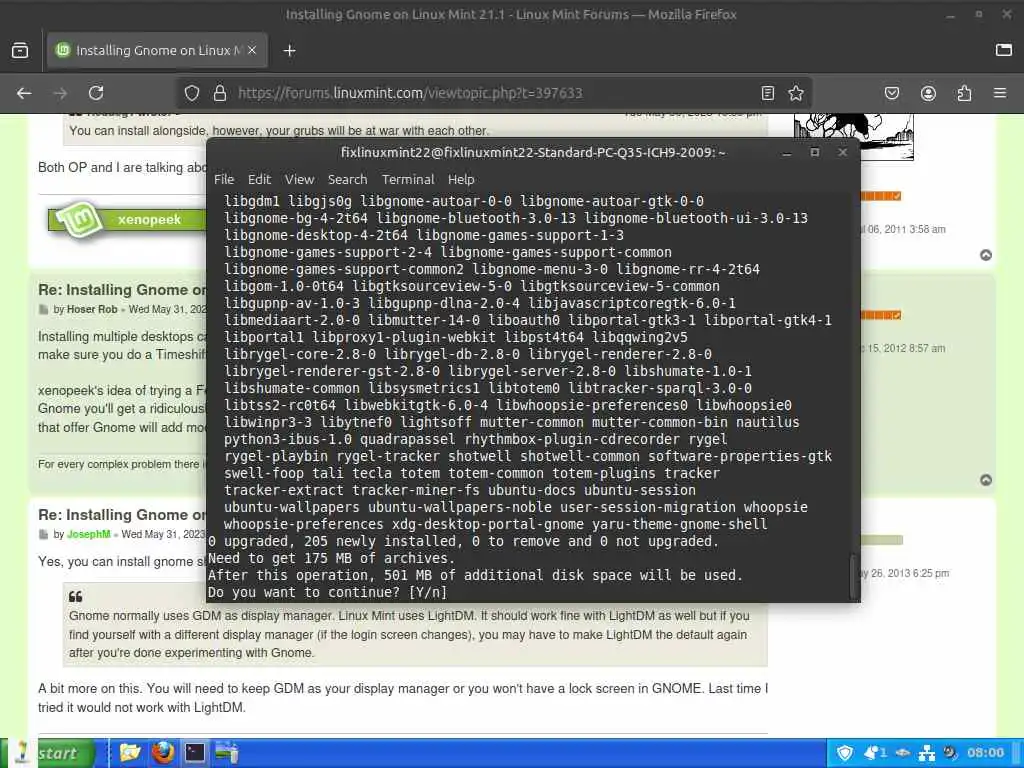The image size is (1024, 768).
Task: Open the Firefox hamburger application menu
Action: coord(1000,93)
